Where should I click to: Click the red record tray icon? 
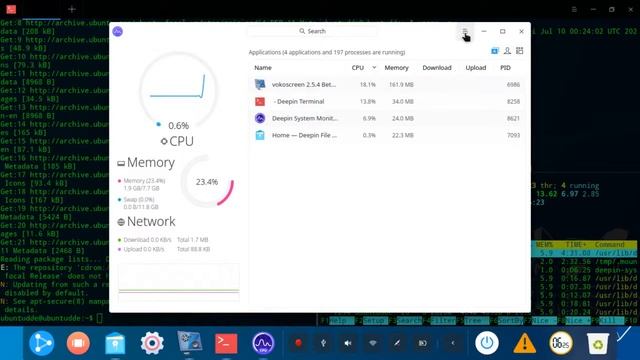tap(298, 343)
